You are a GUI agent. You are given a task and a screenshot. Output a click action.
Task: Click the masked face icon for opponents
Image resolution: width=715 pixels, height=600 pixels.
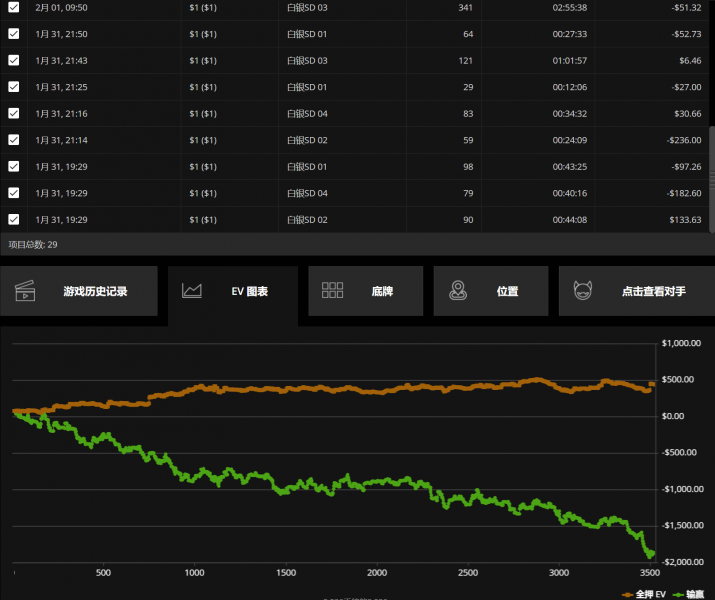pos(583,291)
